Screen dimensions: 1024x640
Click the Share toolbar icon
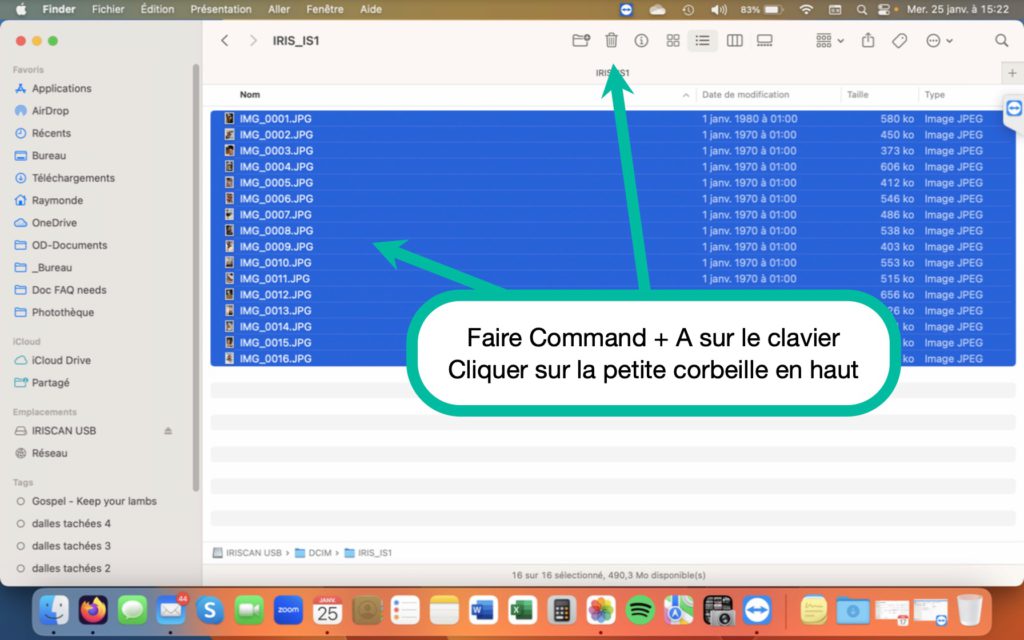point(868,41)
